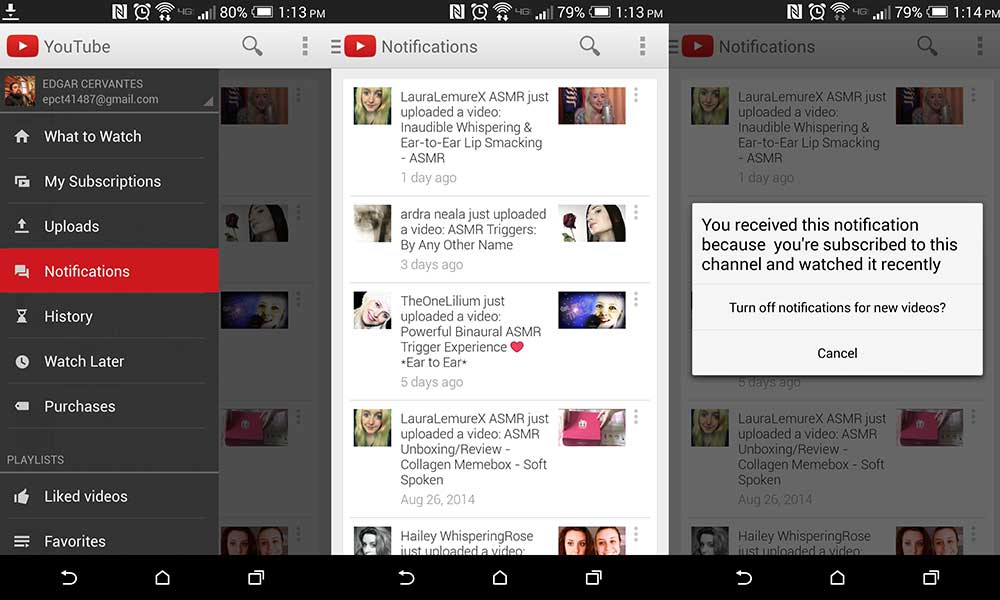Tap the Uploads arrow icon in drawer
Screen dimensions: 1000x600
21,227
